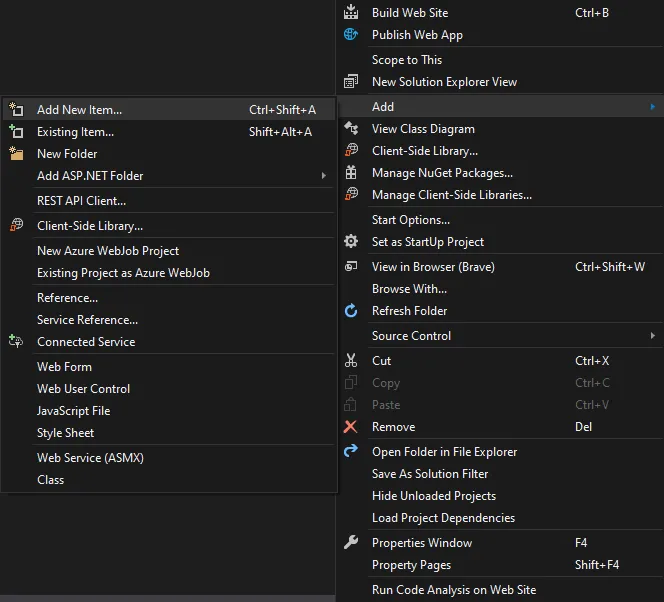
Task: Click the Properties Window wrench icon
Action: (x=351, y=543)
